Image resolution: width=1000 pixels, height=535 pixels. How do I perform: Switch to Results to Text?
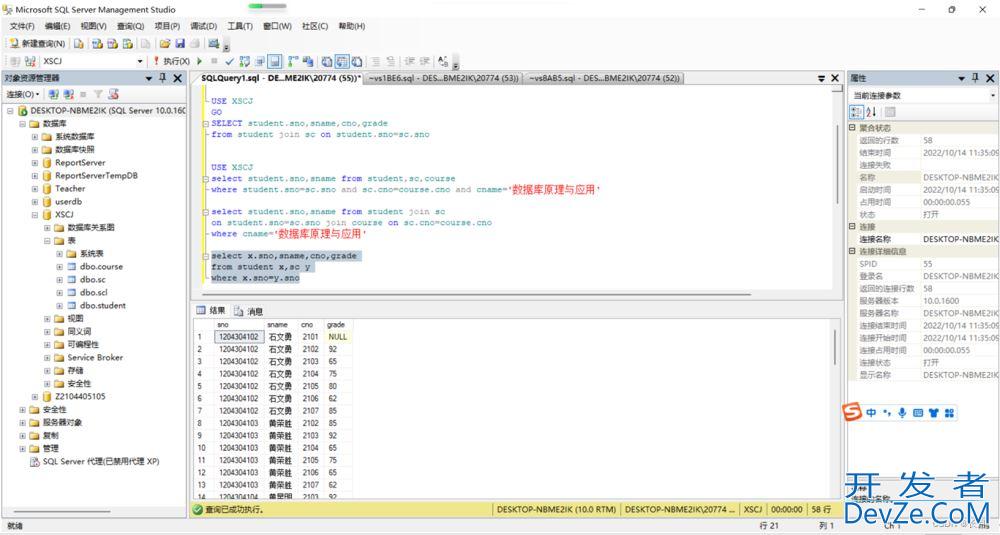point(327,61)
